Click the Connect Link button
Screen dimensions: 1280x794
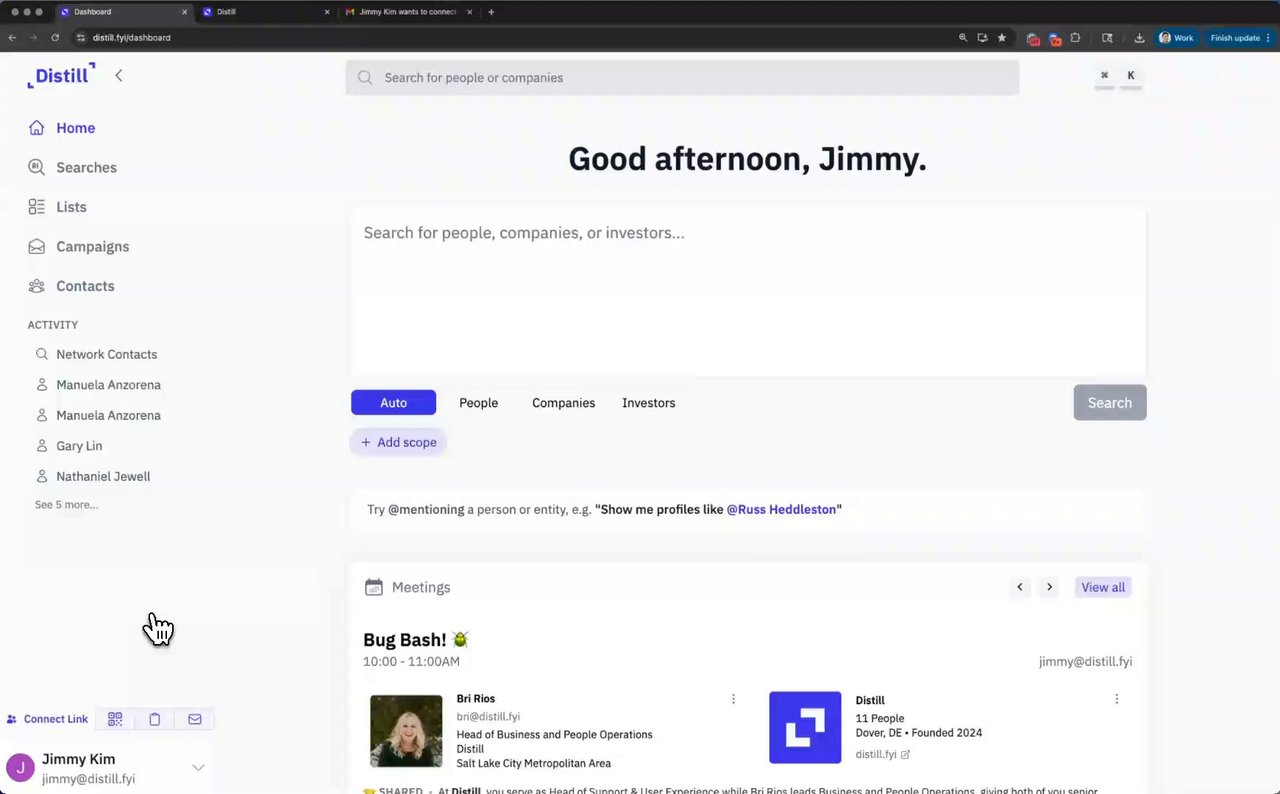click(47, 719)
